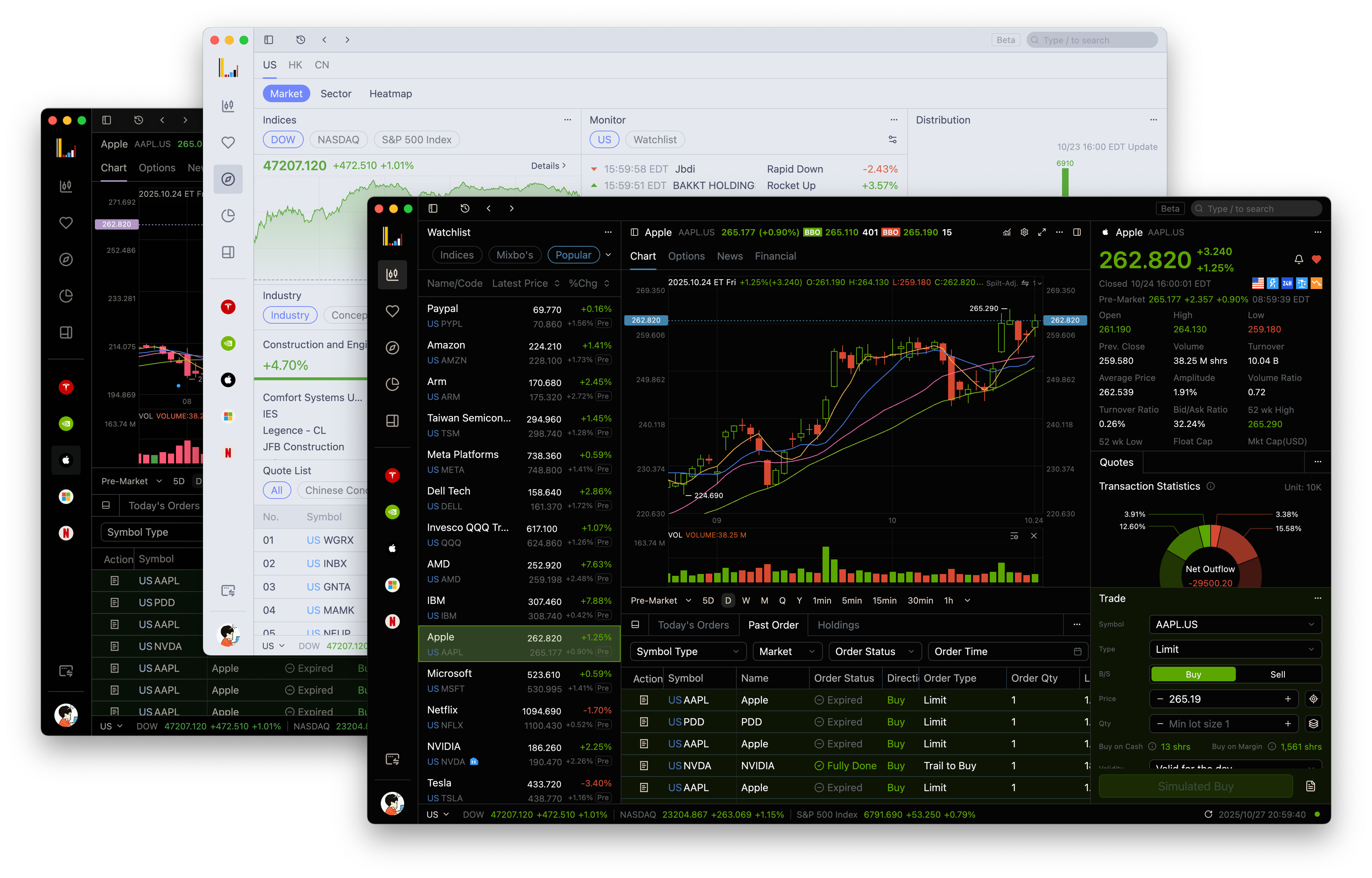Switch trade side to Sell
Screen dimensions: 1372x878
click(x=1277, y=674)
